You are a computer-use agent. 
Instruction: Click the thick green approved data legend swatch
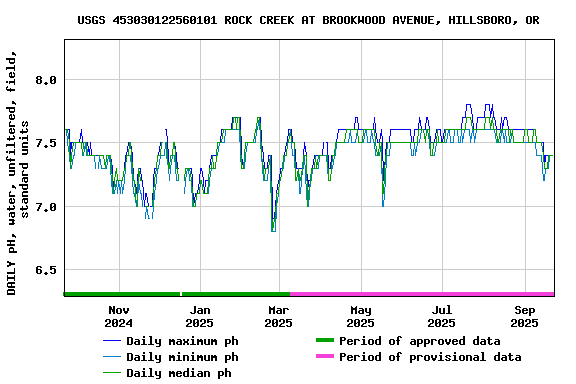click(325, 341)
